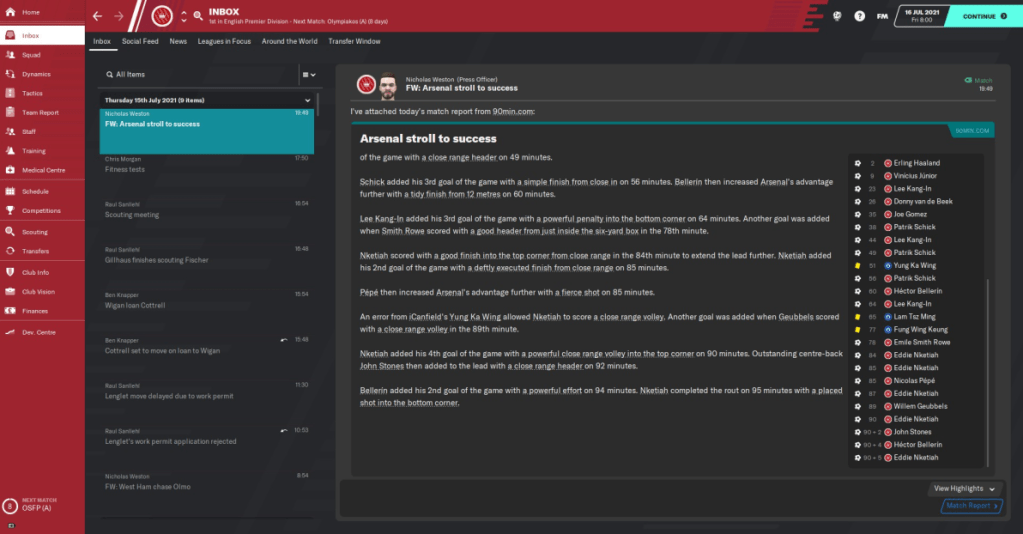This screenshot has width=1023, height=534.
Task: Open the Match Report button
Action: (971, 506)
